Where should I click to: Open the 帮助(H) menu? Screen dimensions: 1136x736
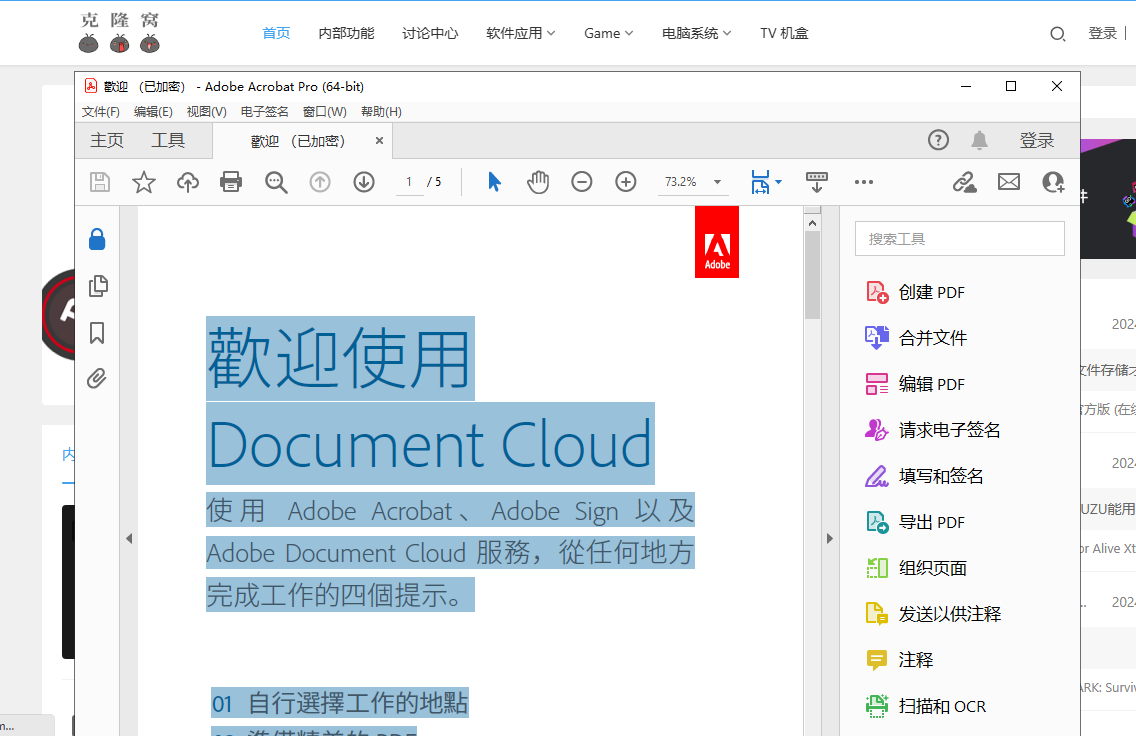coord(381,112)
